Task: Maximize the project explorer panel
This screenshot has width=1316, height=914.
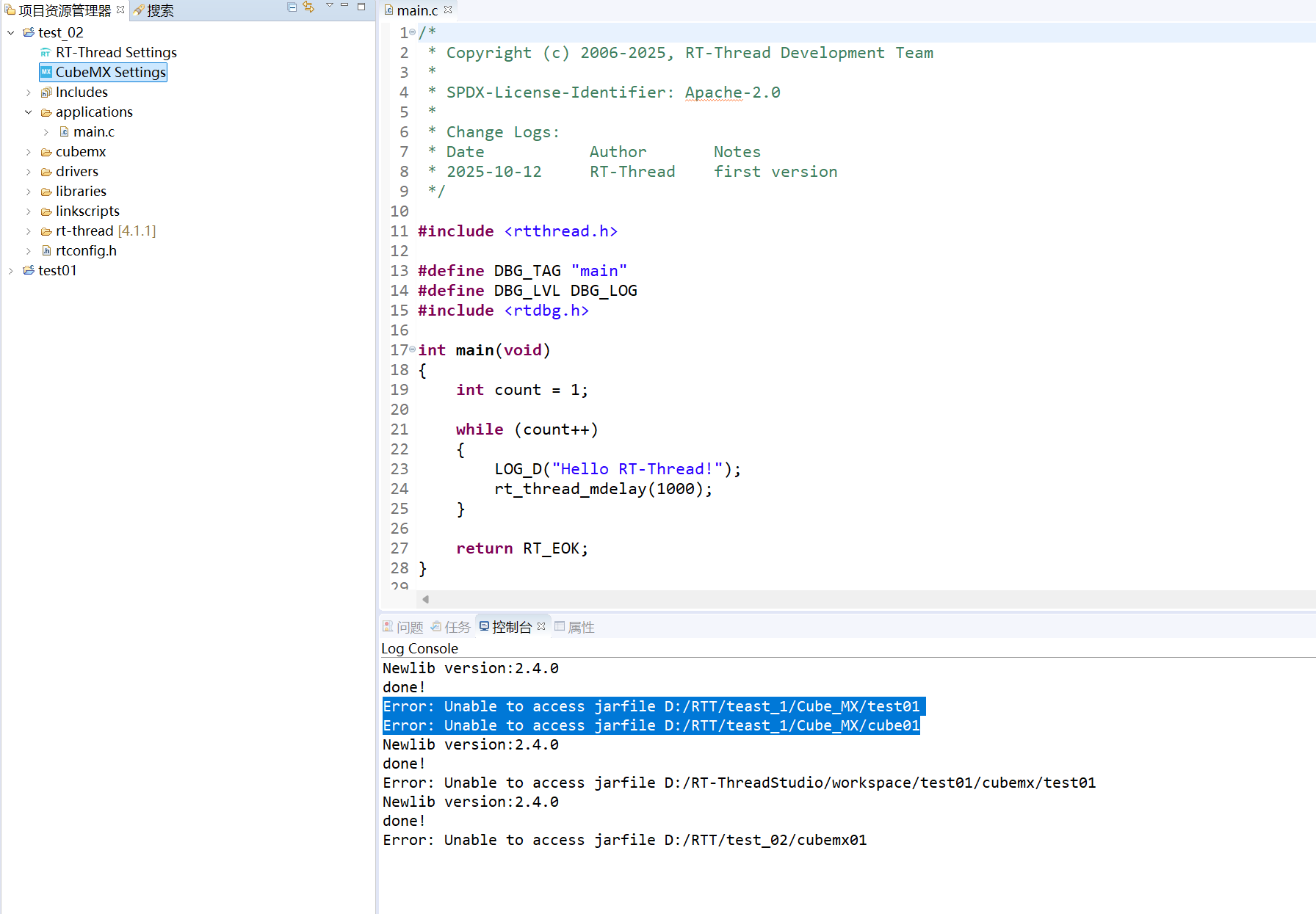Action: click(x=361, y=7)
